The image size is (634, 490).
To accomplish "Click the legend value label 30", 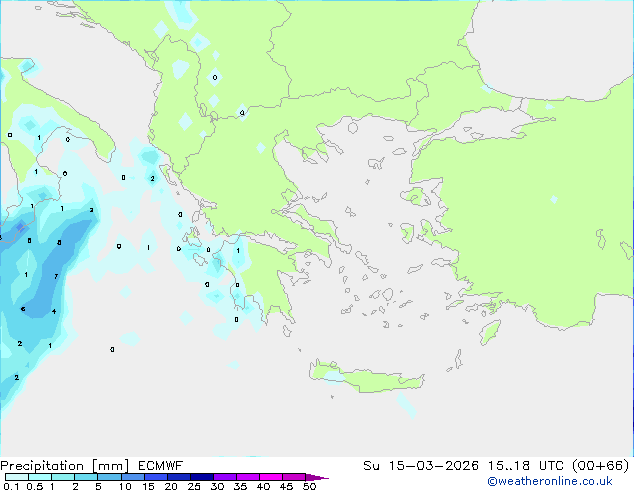I will (217, 486).
